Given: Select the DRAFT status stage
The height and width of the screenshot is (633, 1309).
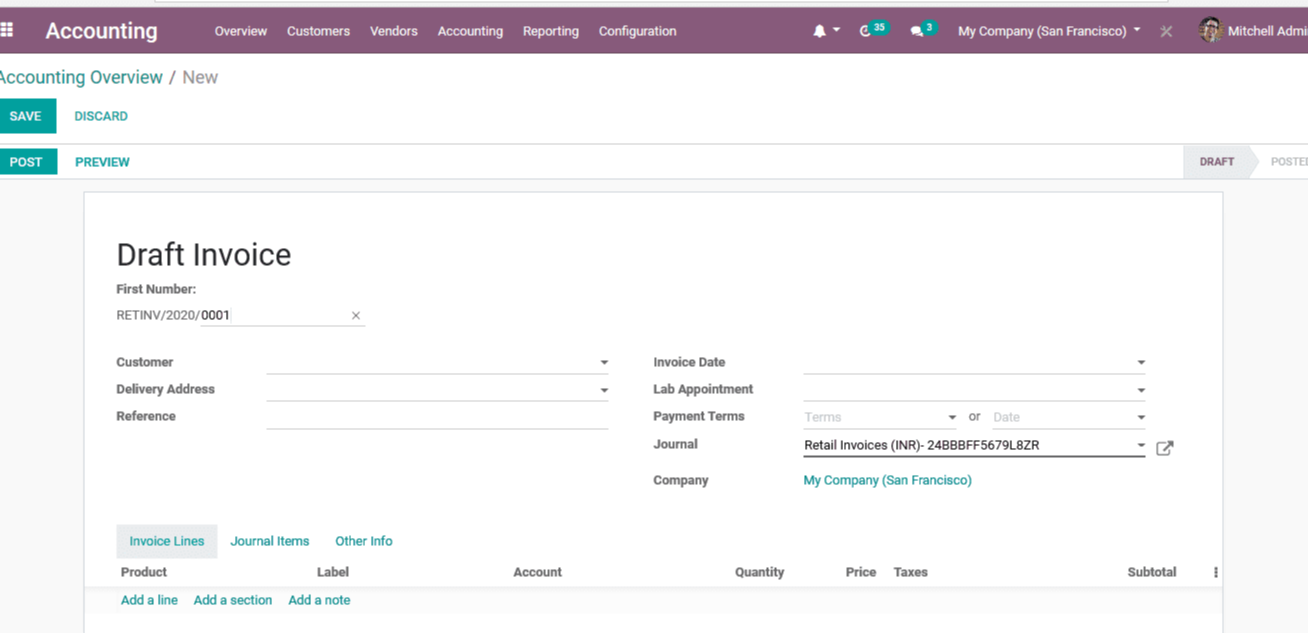Looking at the screenshot, I should [1216, 162].
